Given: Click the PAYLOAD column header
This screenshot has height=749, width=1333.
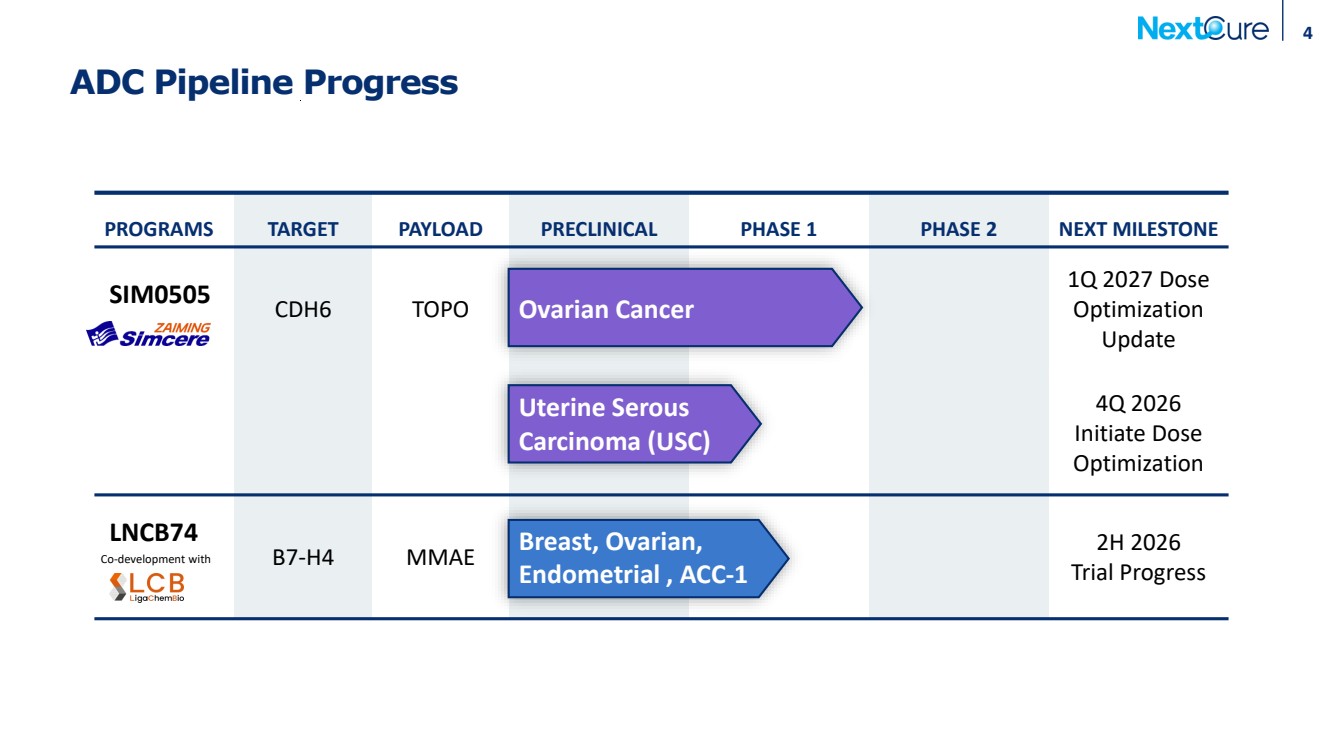Looking at the screenshot, I should point(440,229).
